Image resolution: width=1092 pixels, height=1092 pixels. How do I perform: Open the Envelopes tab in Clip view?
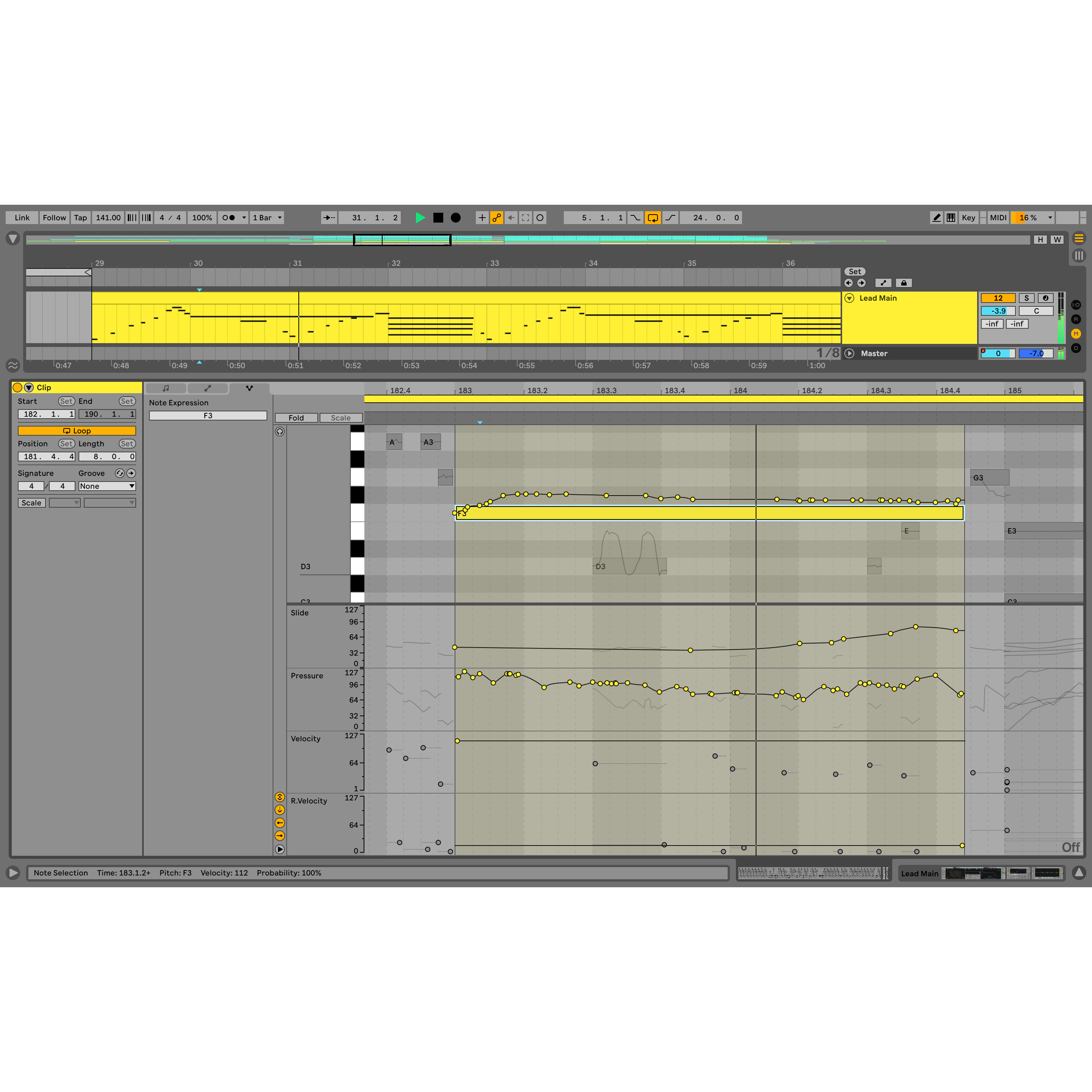tap(207, 388)
